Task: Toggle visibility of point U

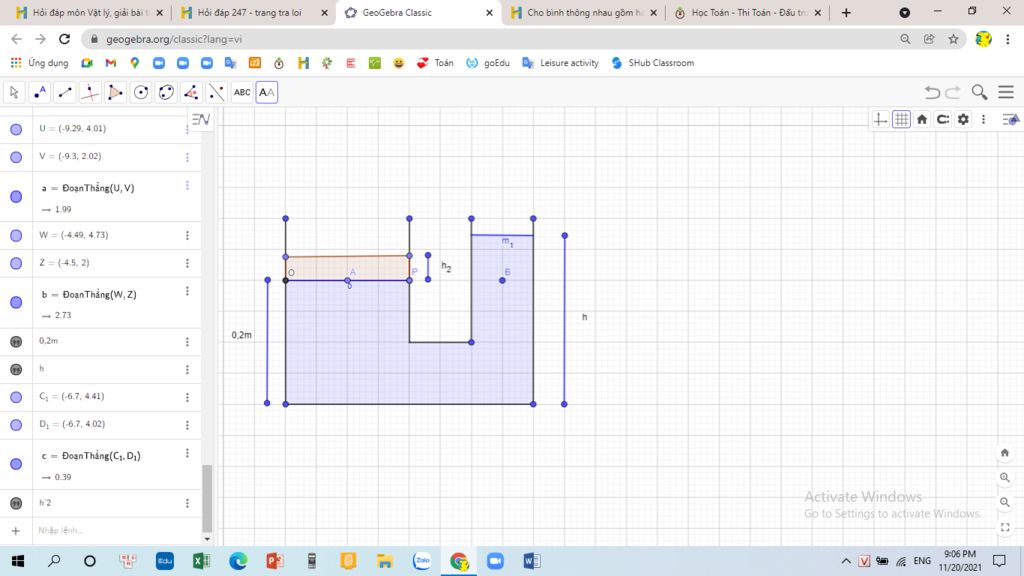Action: (x=16, y=129)
